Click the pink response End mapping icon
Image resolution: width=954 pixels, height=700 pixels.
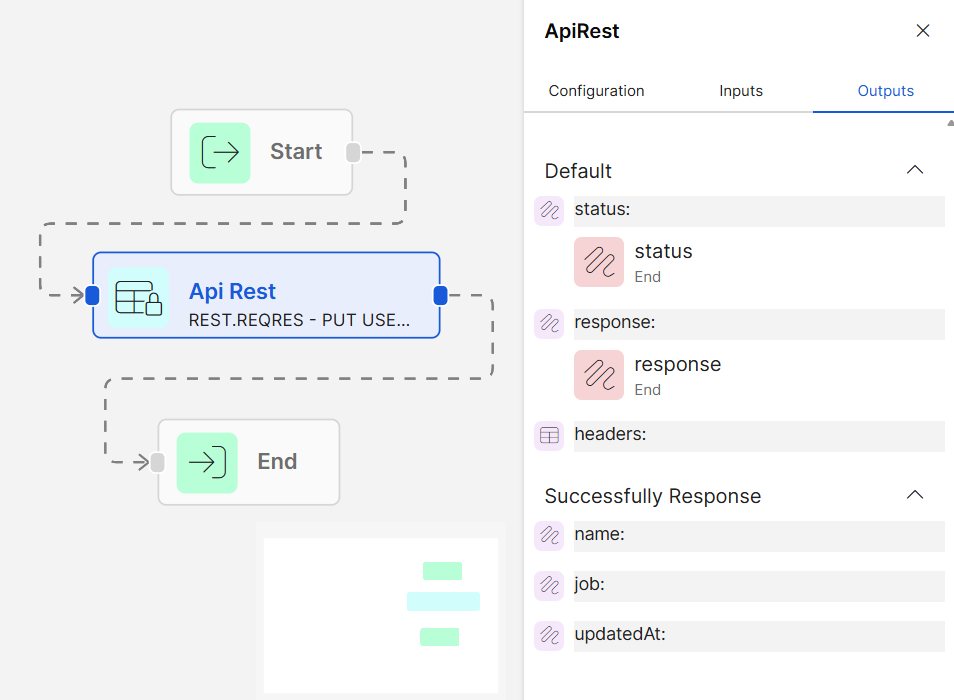tap(599, 375)
